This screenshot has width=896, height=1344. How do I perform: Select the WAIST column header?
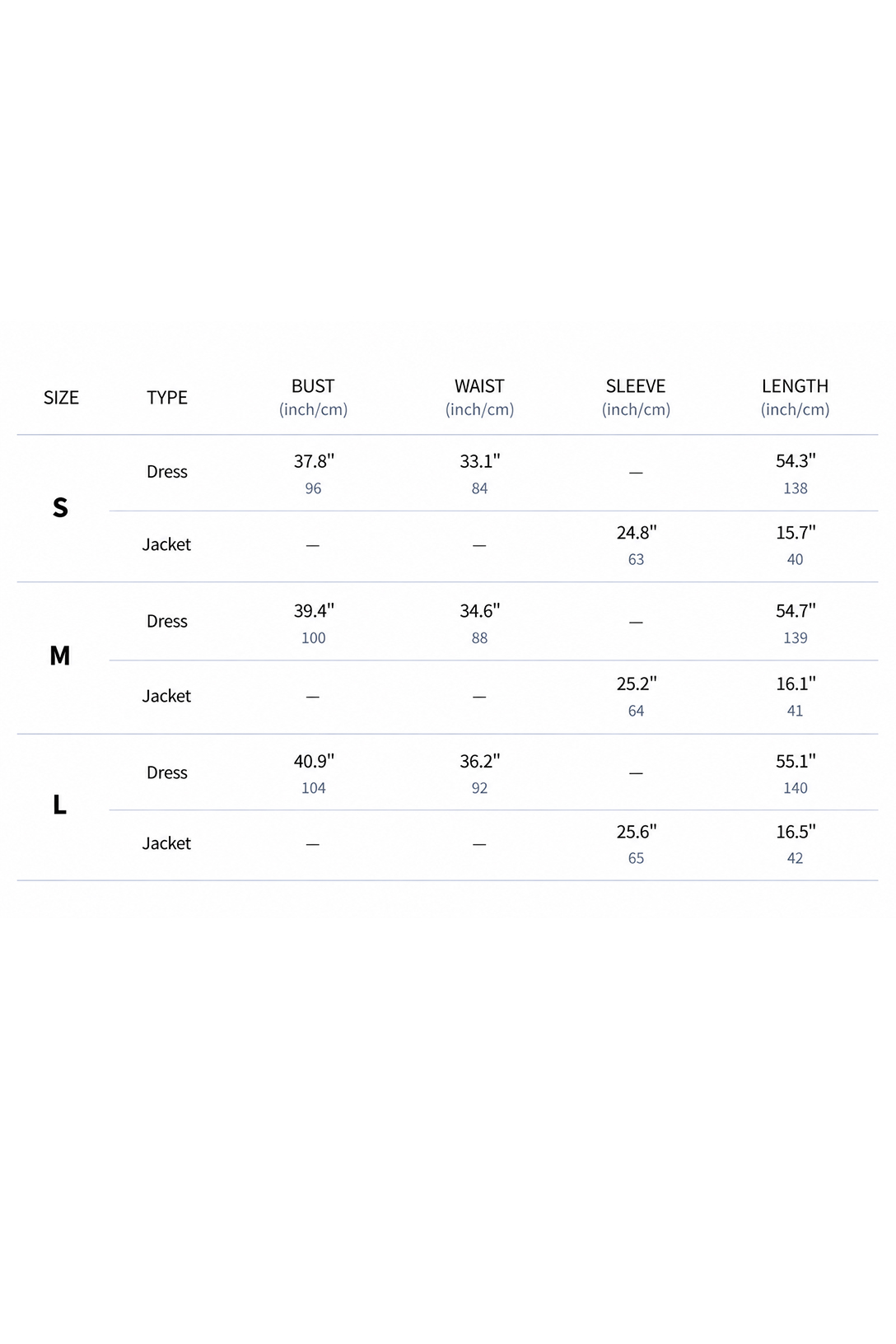pos(479,397)
